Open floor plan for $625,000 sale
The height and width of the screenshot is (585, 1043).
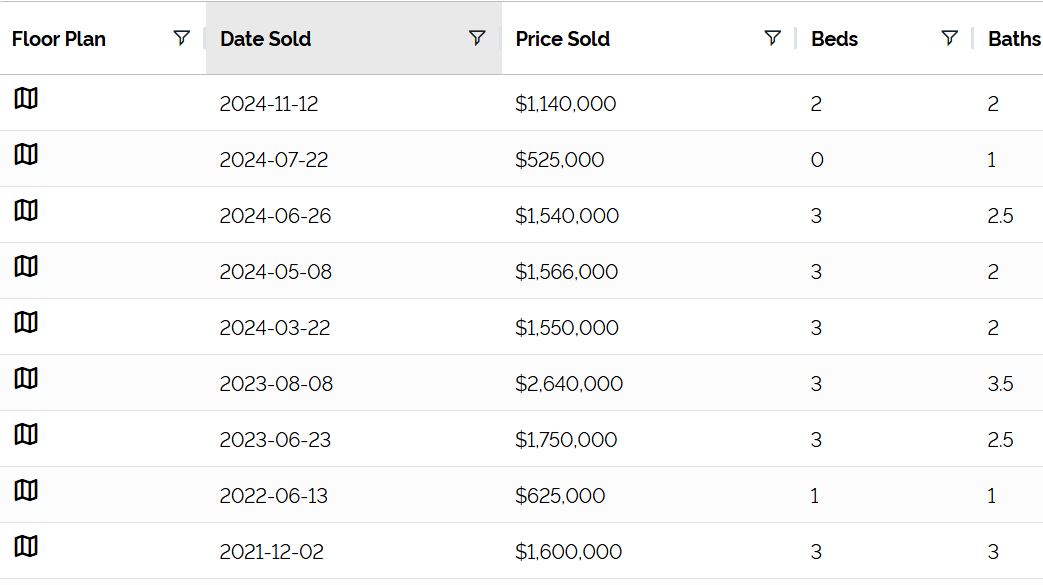pyautogui.click(x=26, y=490)
